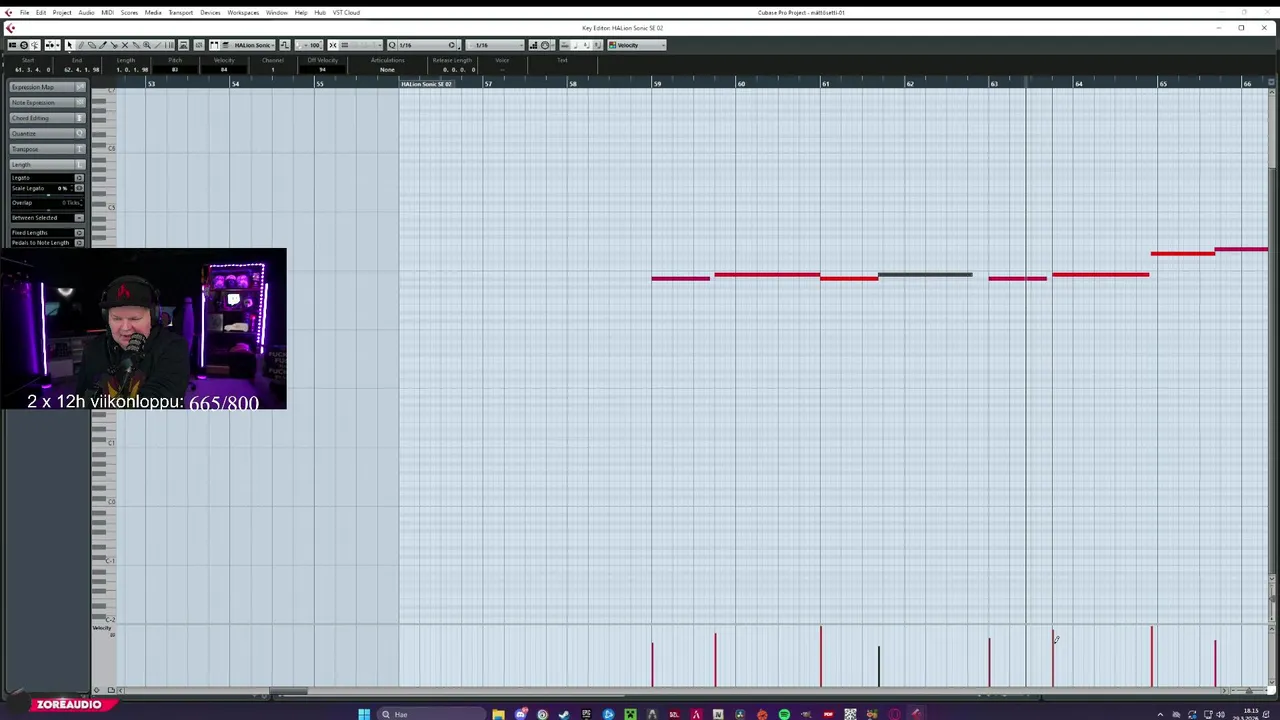This screenshot has height=720, width=1280.
Task: Adjust the Overlap slider
Action: pyautogui.click(x=47, y=210)
